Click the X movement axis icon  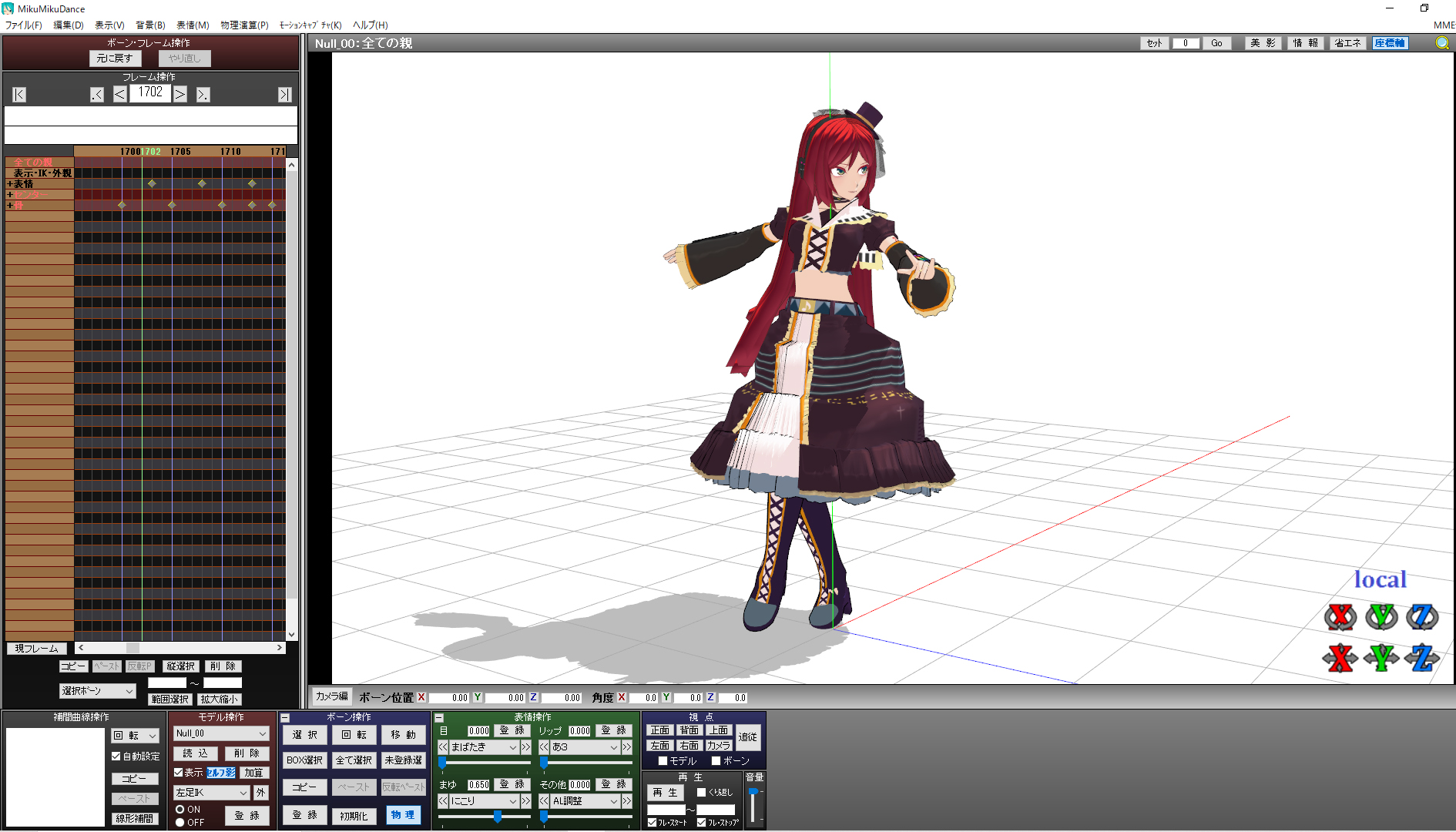[1340, 658]
